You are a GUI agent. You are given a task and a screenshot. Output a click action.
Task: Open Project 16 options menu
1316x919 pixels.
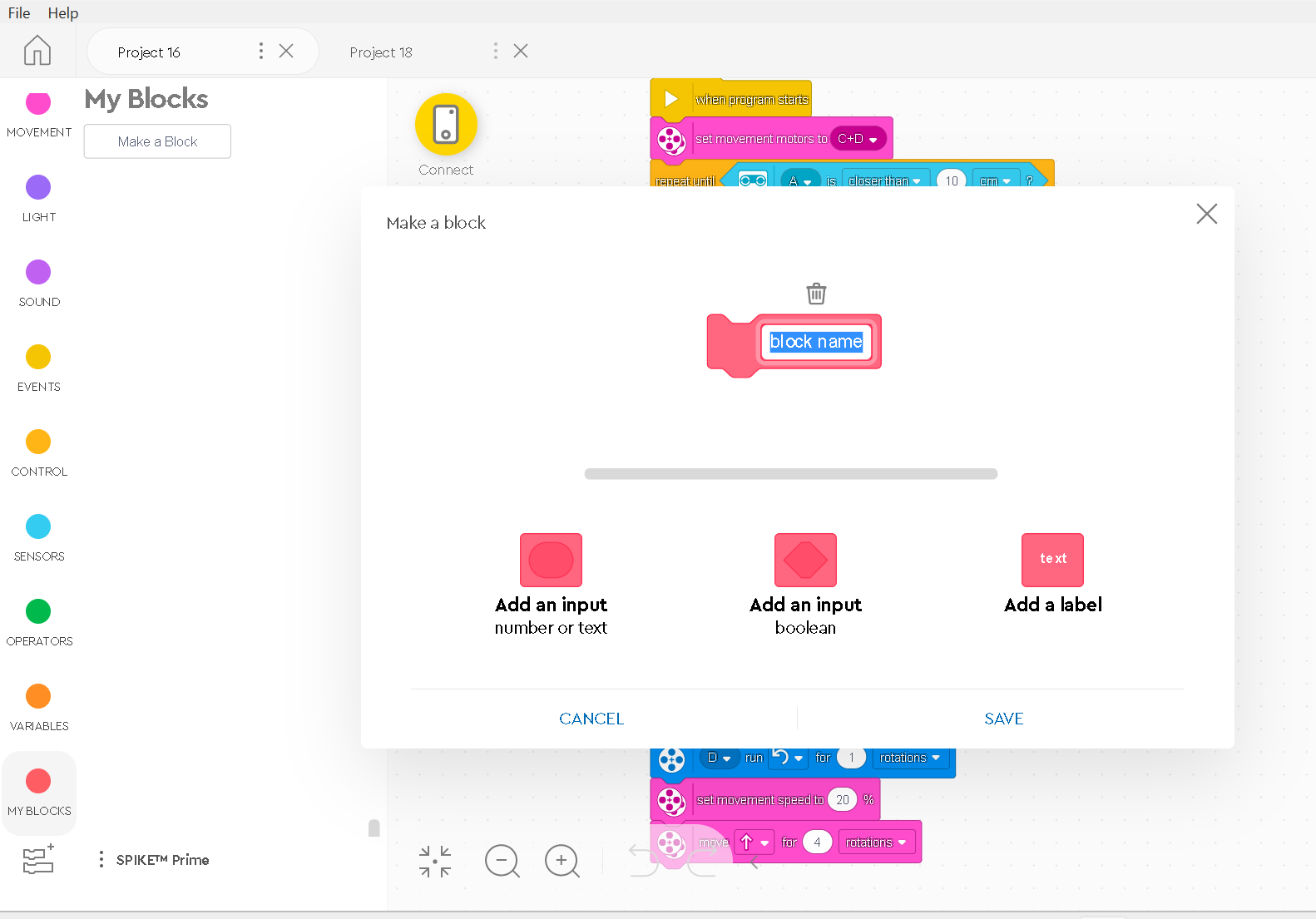[x=261, y=52]
